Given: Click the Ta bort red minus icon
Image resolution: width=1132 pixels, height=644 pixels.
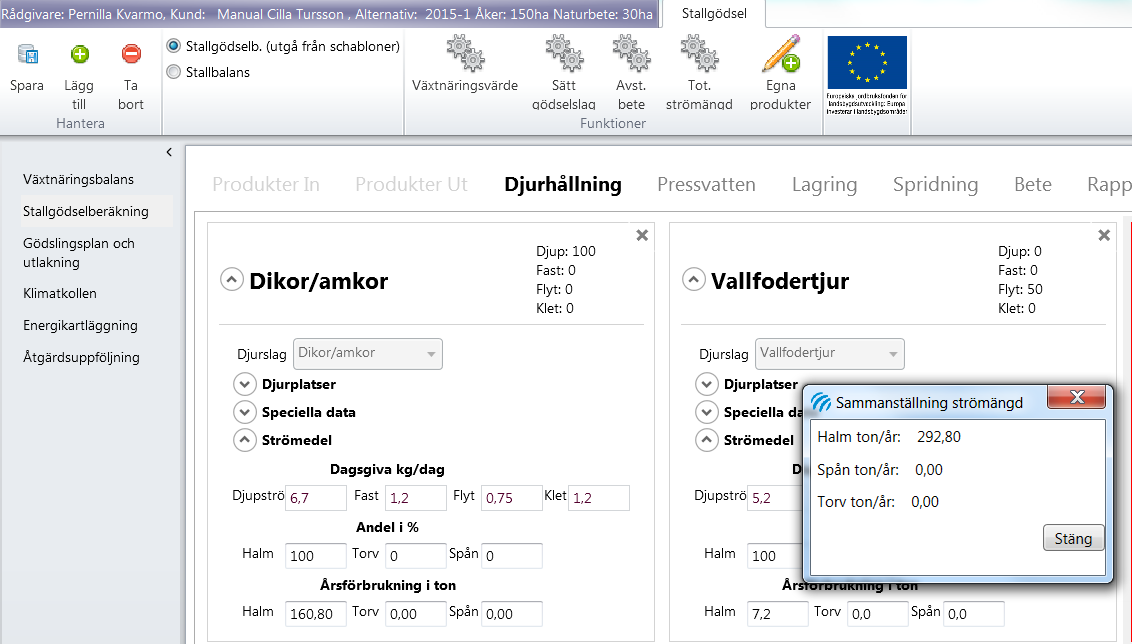Looking at the screenshot, I should click(x=131, y=54).
